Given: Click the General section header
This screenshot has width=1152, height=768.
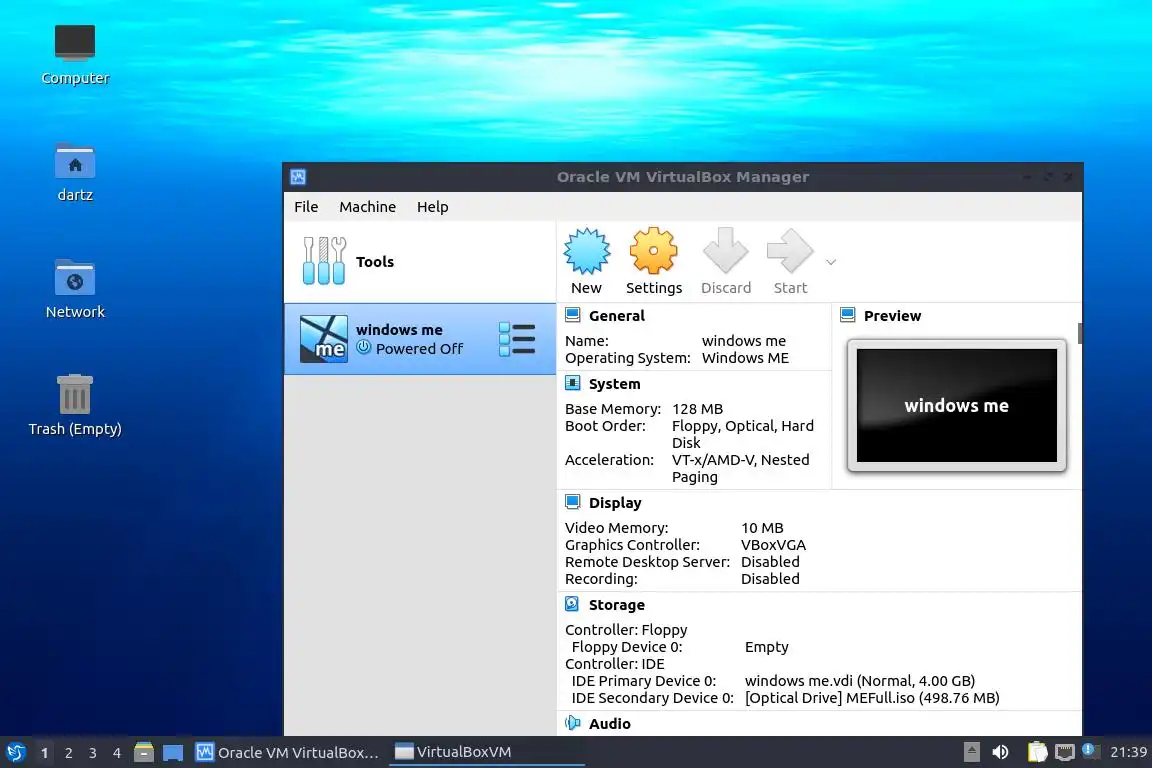Looking at the screenshot, I should 616,315.
